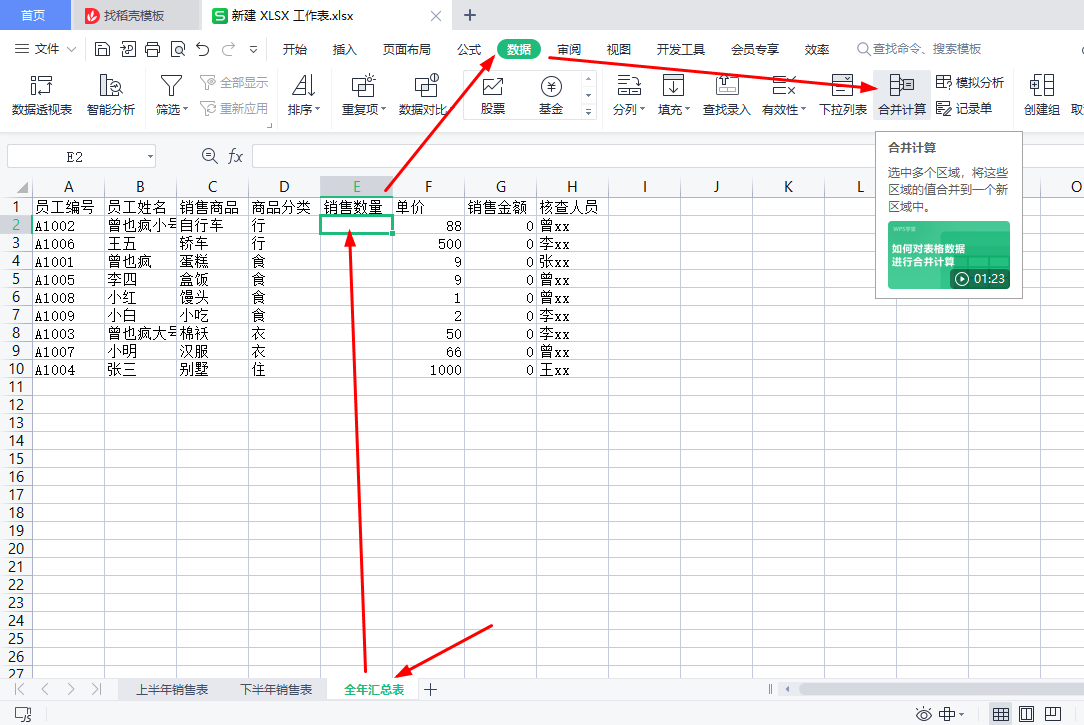Open Text to Columns (分列)
The height and width of the screenshot is (725, 1084).
pyautogui.click(x=628, y=95)
